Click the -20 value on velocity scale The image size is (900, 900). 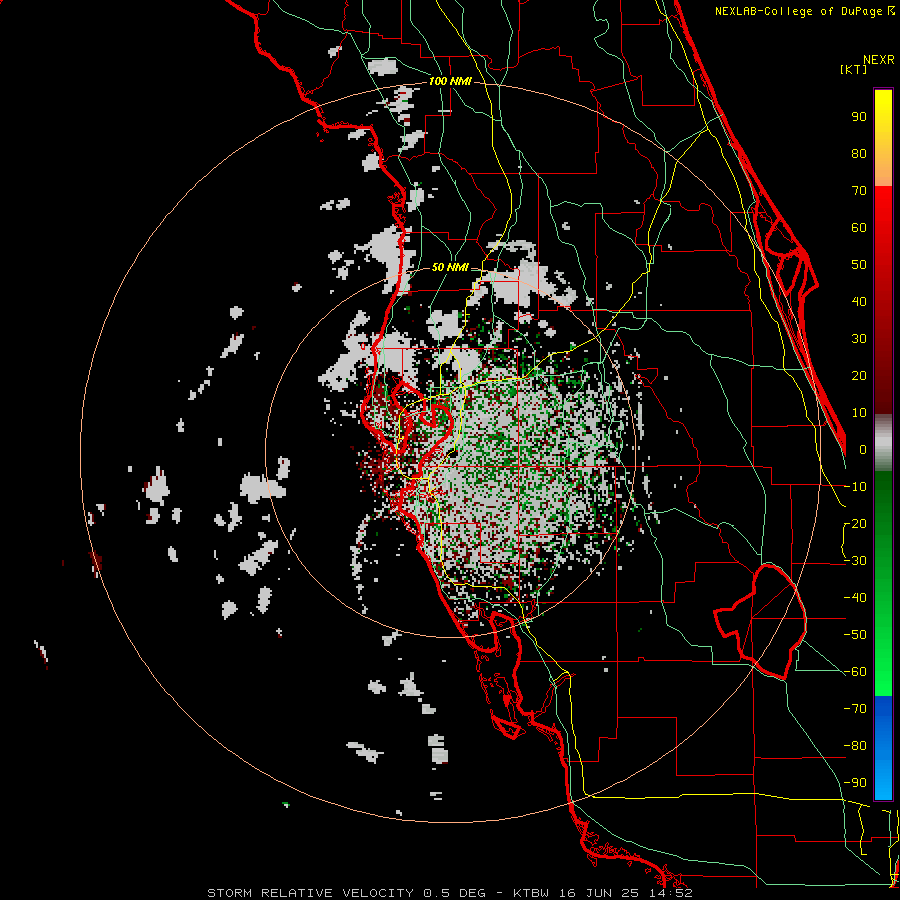[x=855, y=524]
